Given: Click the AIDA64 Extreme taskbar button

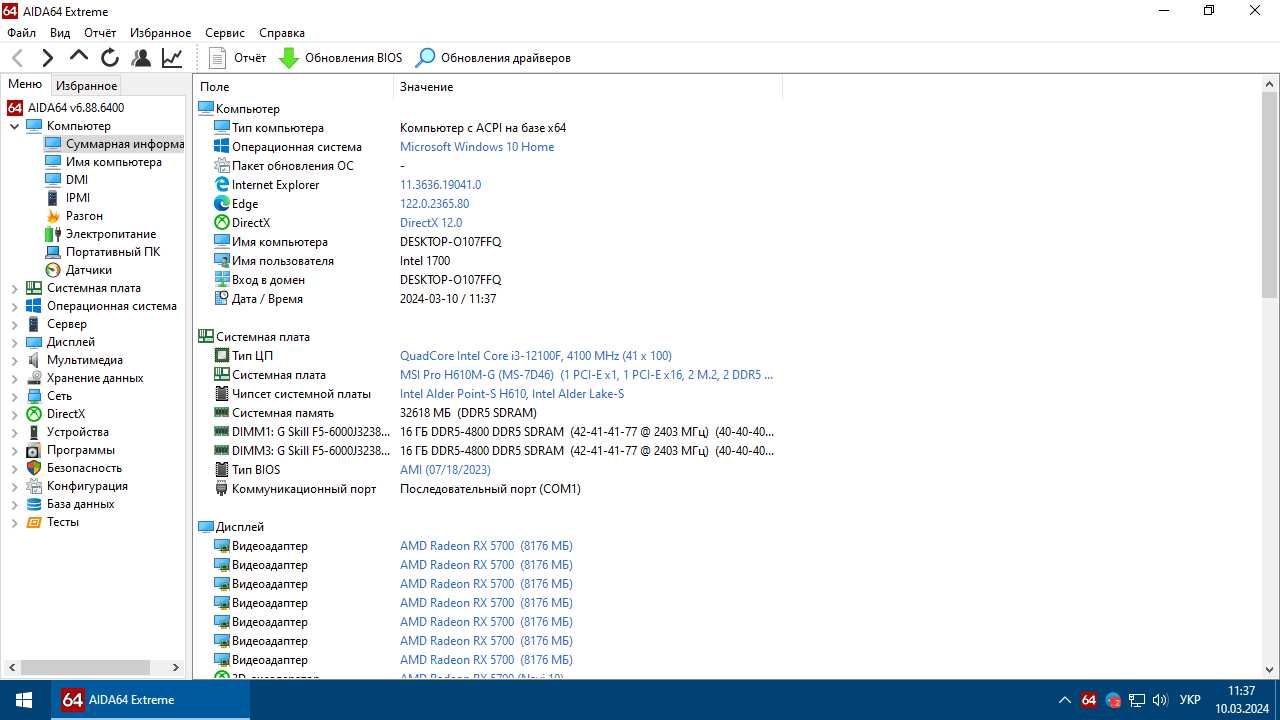Looking at the screenshot, I should click(x=150, y=700).
